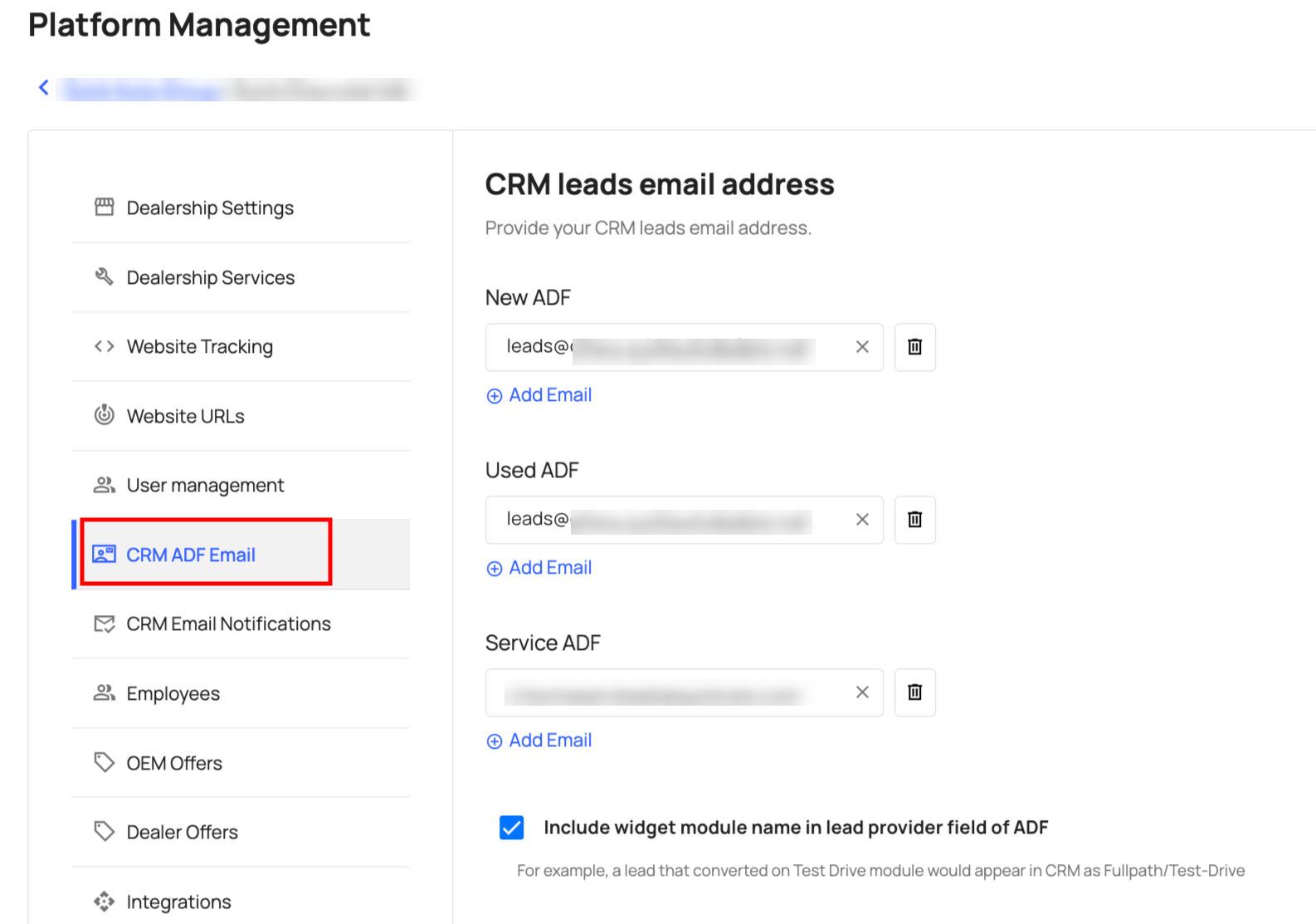Open CRM Email Notifications menu item
Screen dimensions: 1316x924
click(241, 623)
